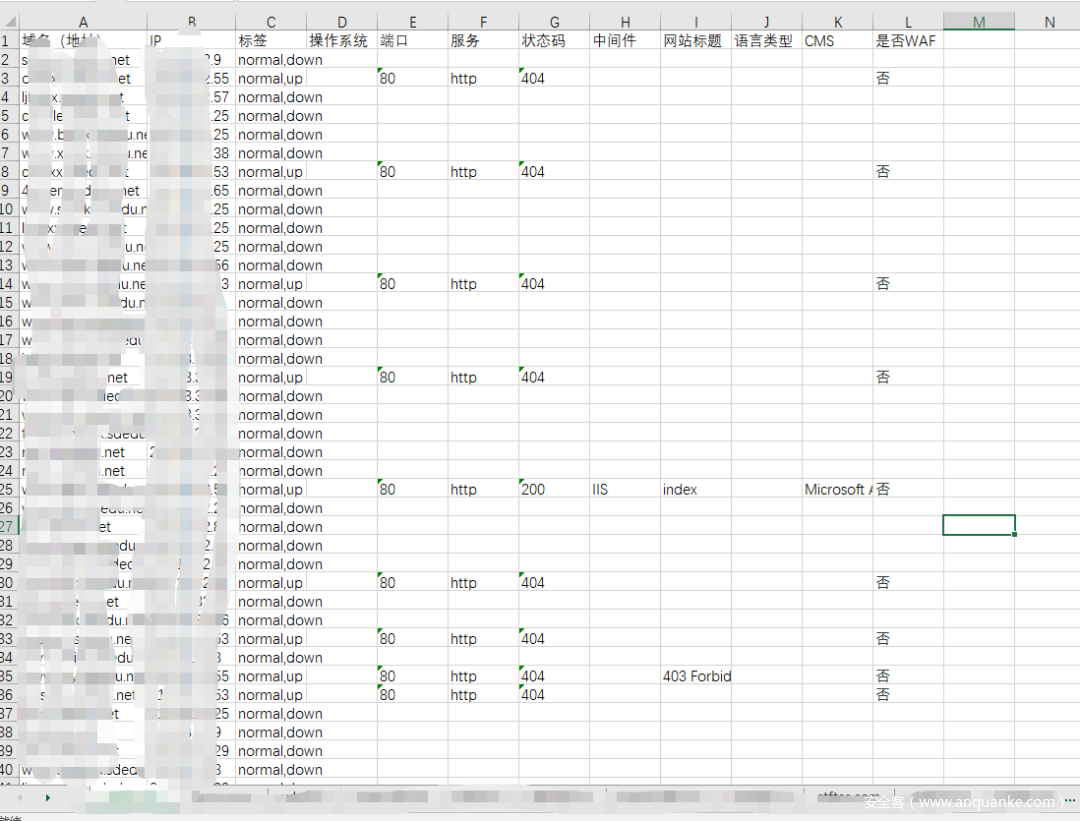Click the Microsoft CMS cell
1080x821 pixels.
[x=837, y=489]
